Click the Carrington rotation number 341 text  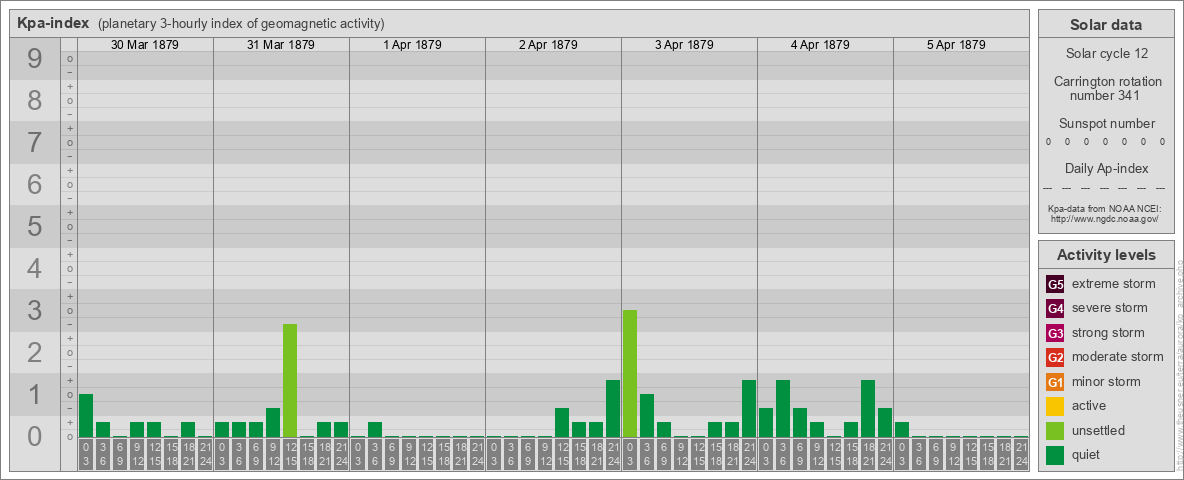[1106, 88]
